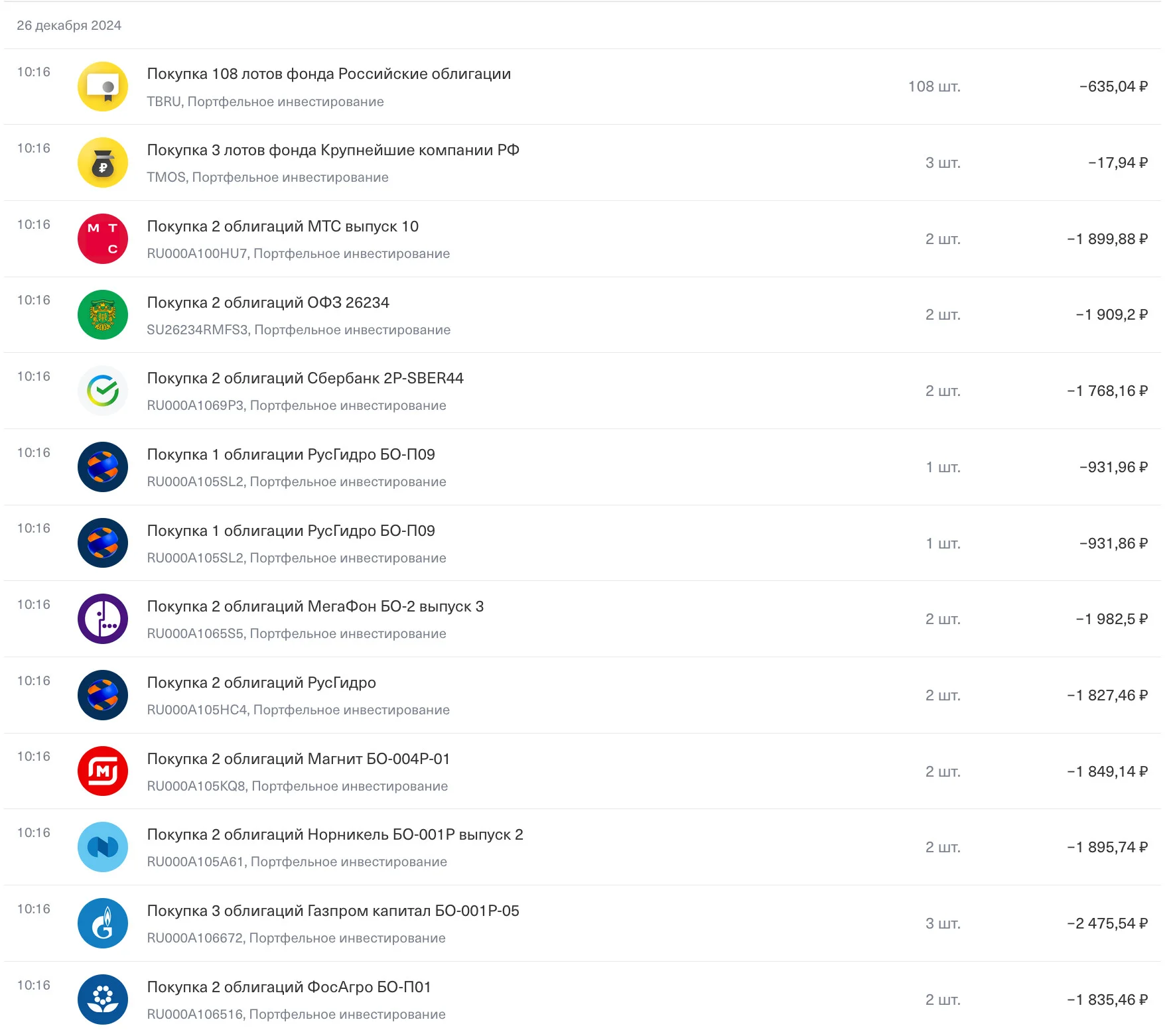The image size is (1173, 1036).
Task: Select the amount '−1 899,88 ₽'
Action: tap(1107, 239)
